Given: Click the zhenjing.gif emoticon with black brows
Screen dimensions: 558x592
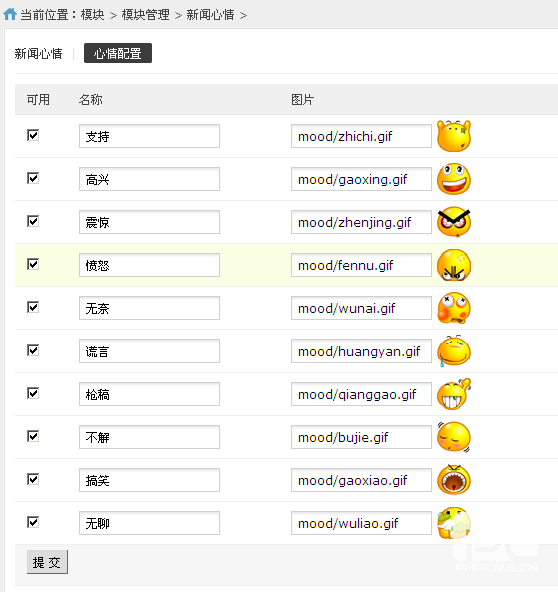Looking at the screenshot, I should tap(454, 222).
